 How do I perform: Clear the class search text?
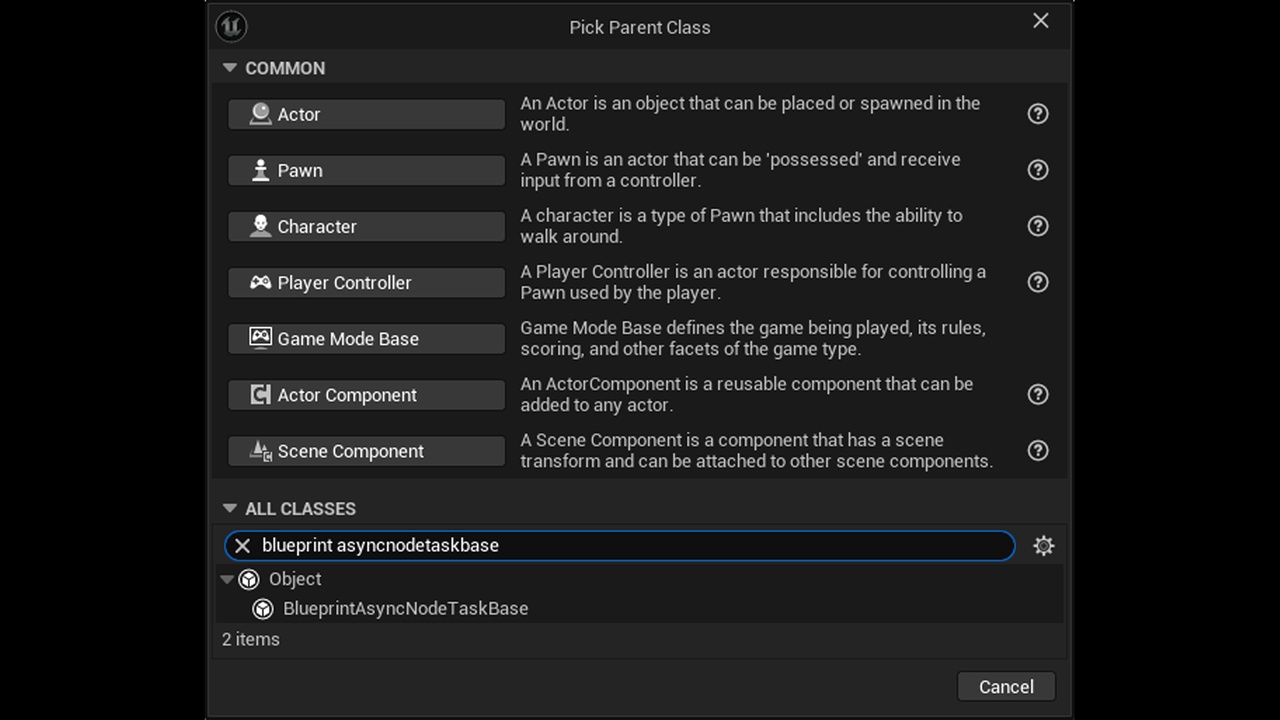point(242,545)
